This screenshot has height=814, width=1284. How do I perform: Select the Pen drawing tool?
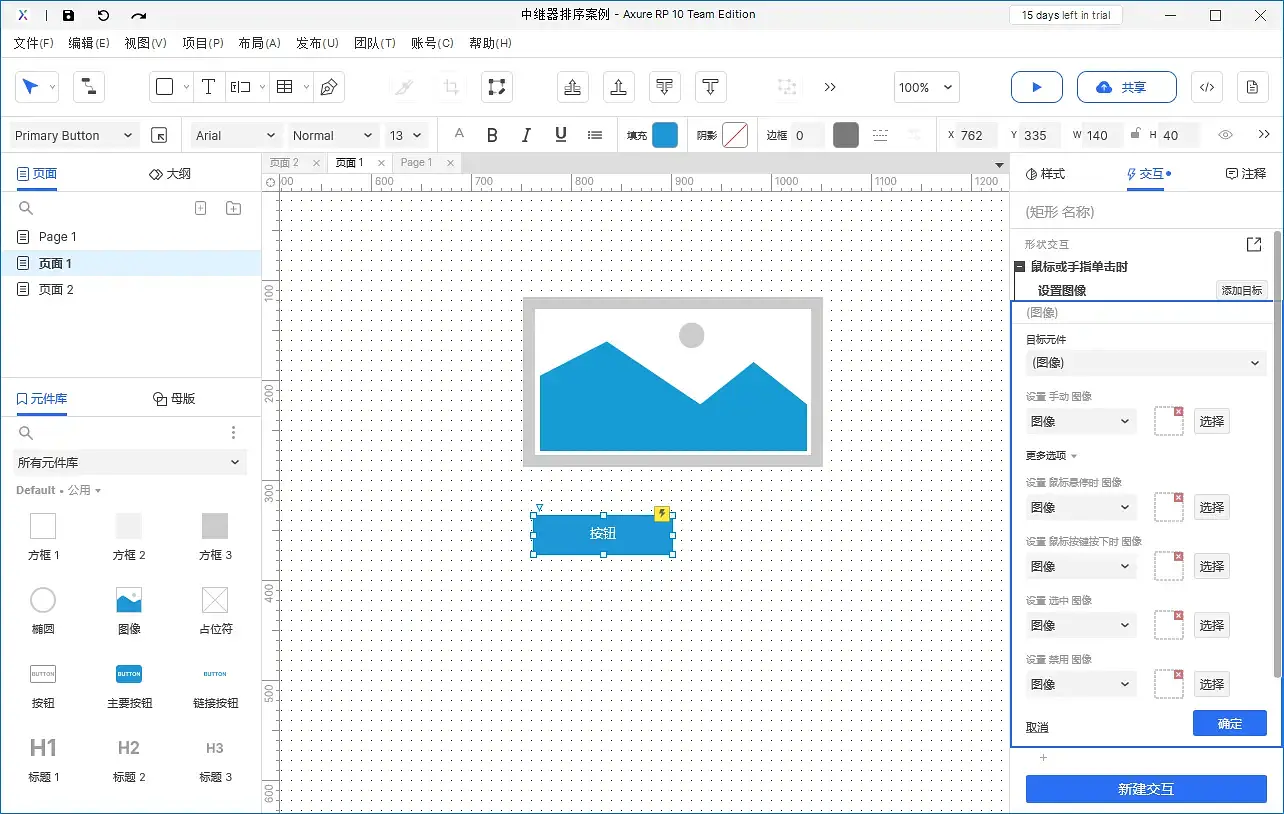(328, 87)
